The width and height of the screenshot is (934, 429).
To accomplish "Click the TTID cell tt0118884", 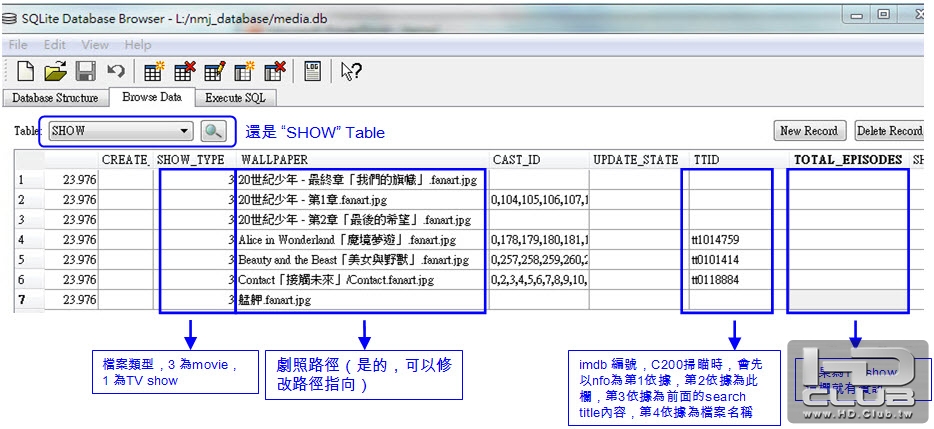I will click(x=740, y=279).
